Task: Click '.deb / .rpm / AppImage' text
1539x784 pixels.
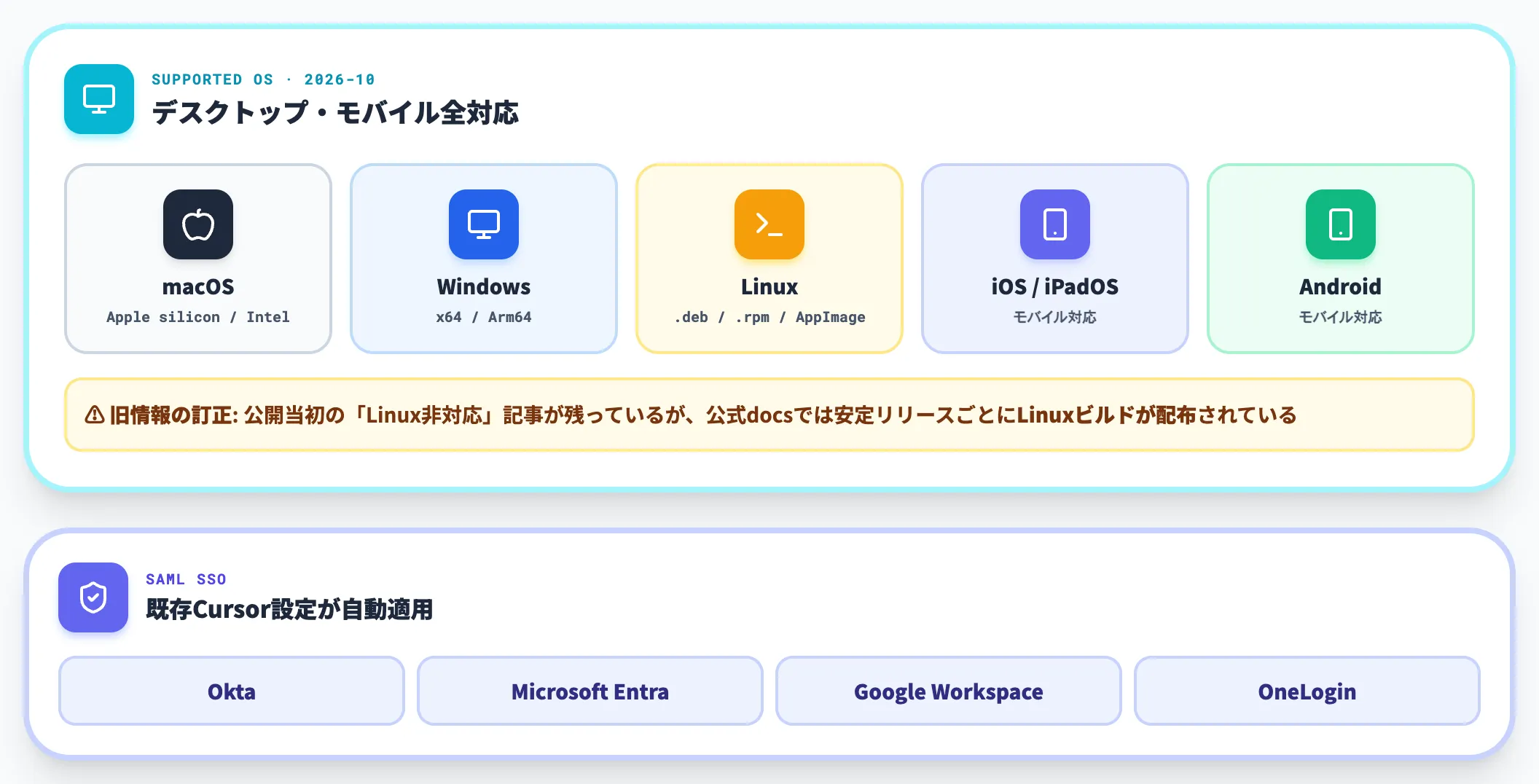Action: tap(769, 317)
